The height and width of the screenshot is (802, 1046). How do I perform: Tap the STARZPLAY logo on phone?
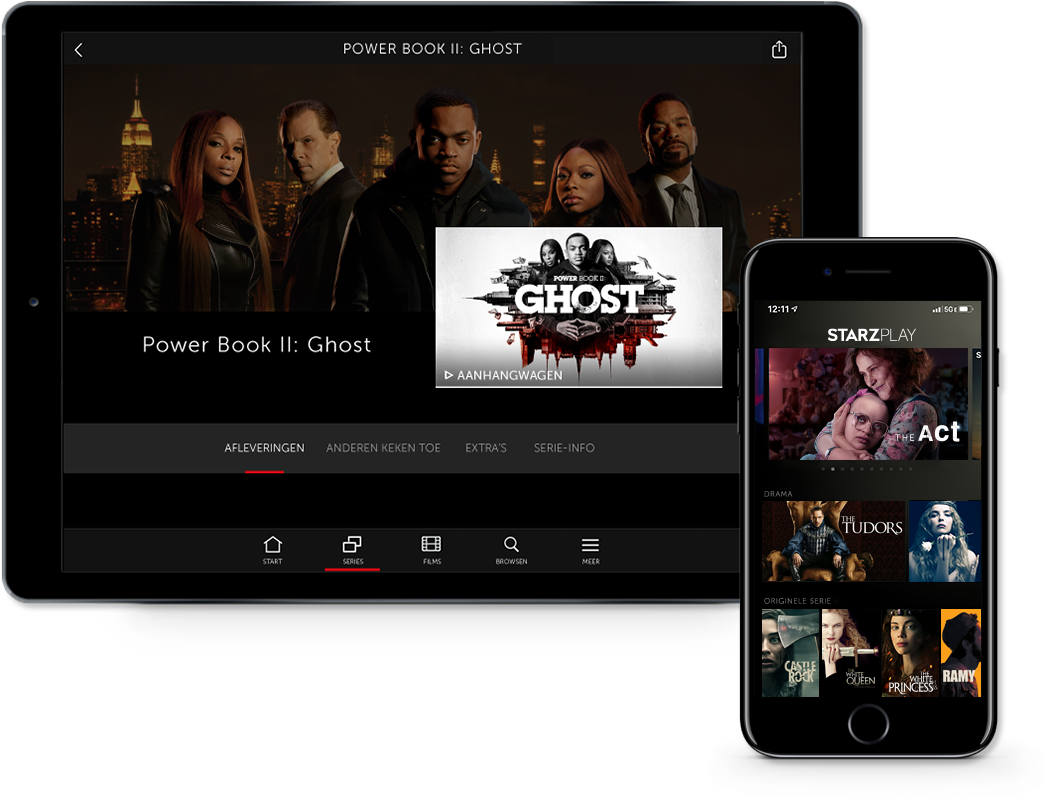[x=871, y=334]
